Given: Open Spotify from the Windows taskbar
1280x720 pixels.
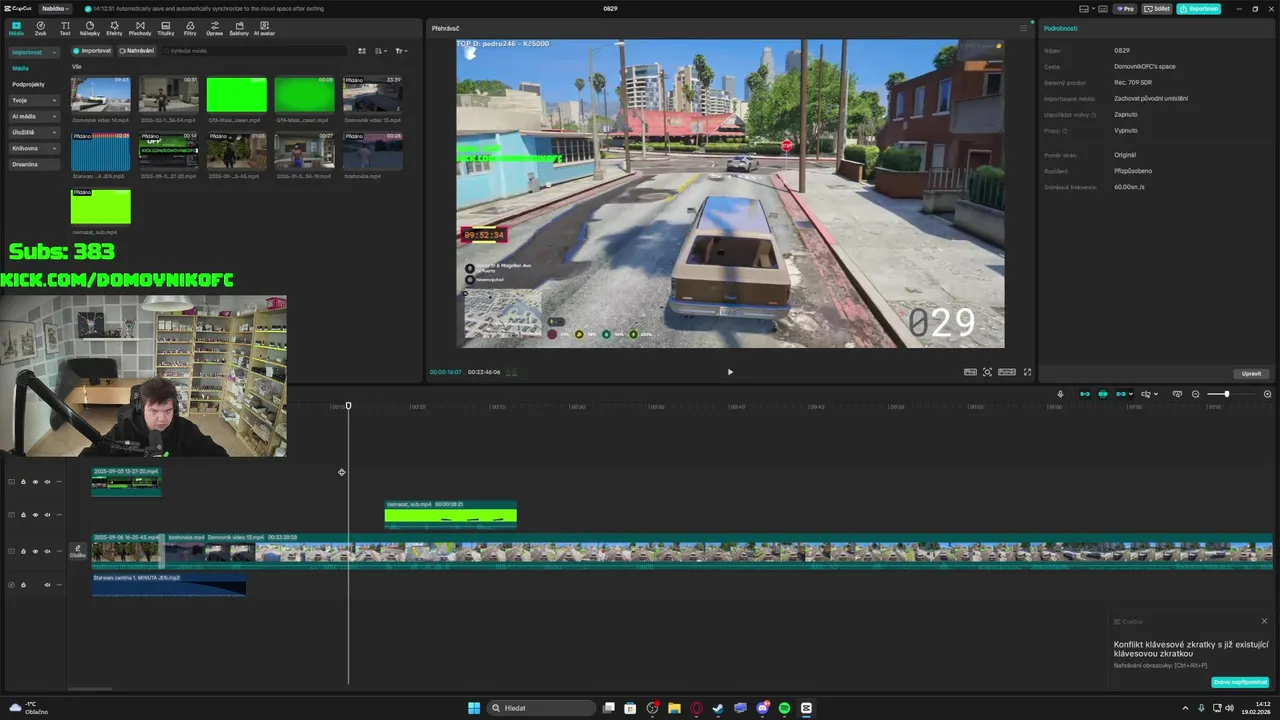Looking at the screenshot, I should pos(784,708).
